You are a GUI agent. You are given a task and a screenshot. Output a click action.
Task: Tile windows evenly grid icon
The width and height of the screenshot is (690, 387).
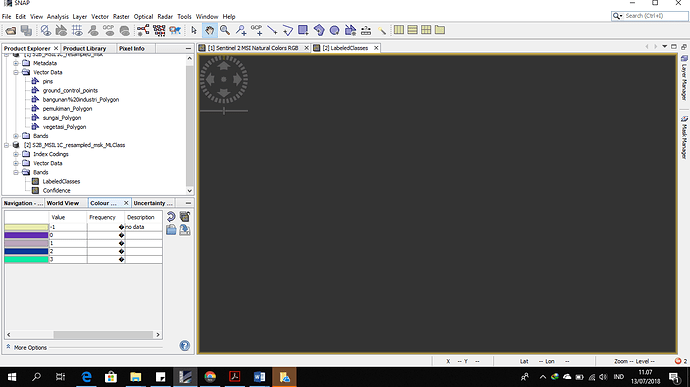(426, 30)
